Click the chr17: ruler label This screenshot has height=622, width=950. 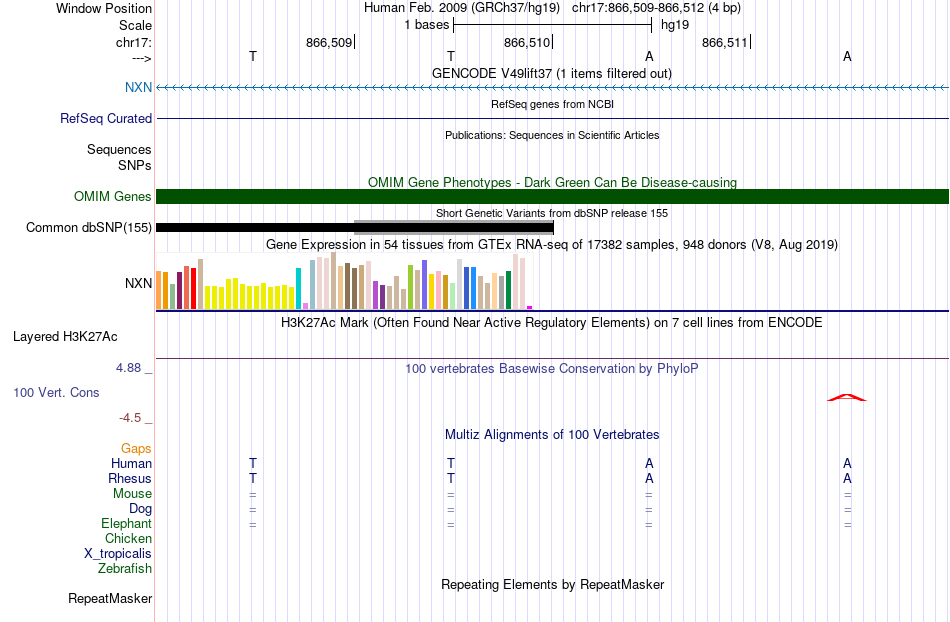click(x=134, y=42)
